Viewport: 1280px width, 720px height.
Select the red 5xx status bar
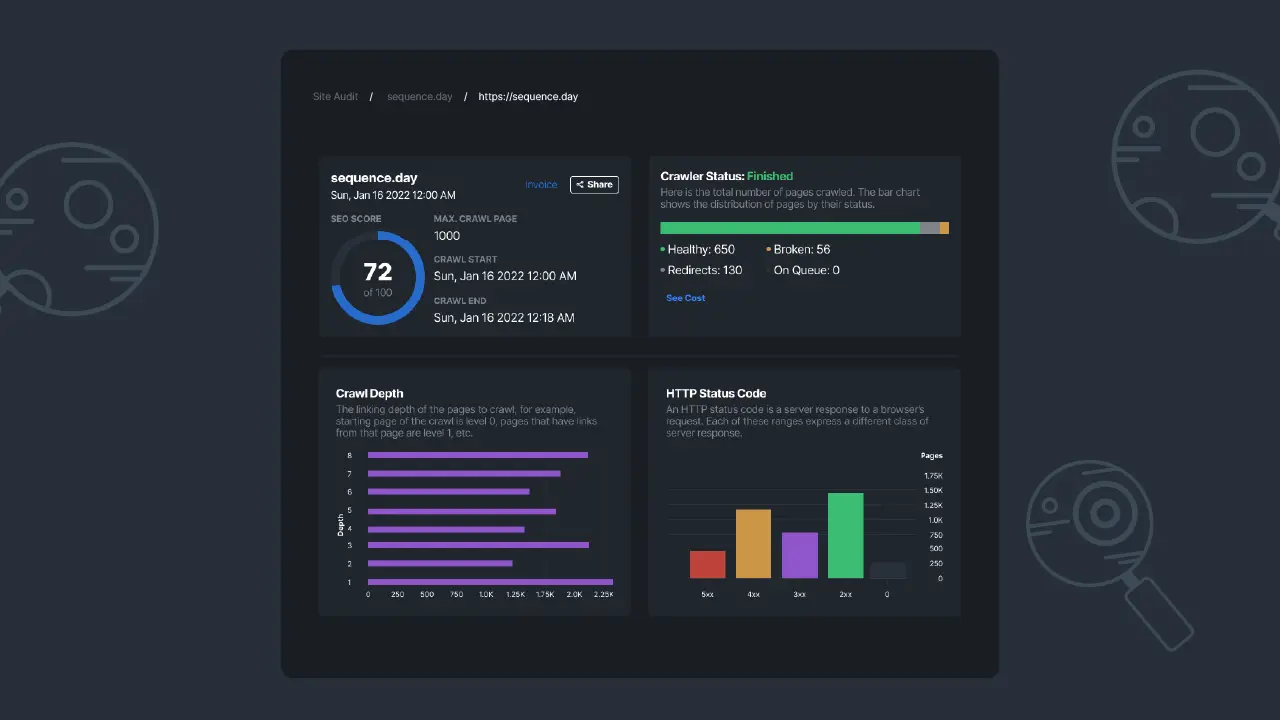coord(707,565)
